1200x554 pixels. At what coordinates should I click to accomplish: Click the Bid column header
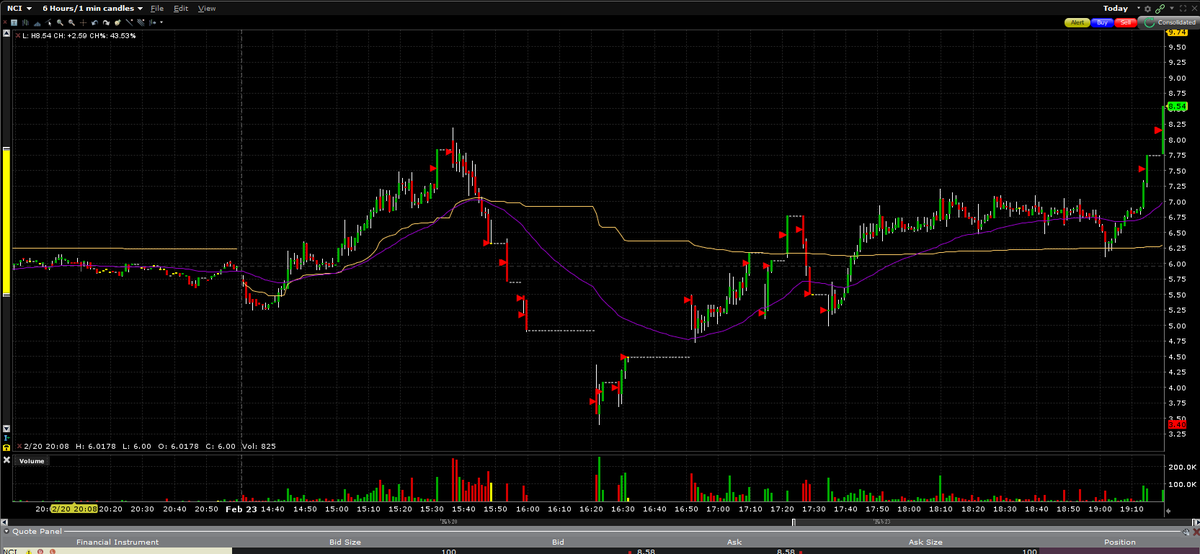557,542
